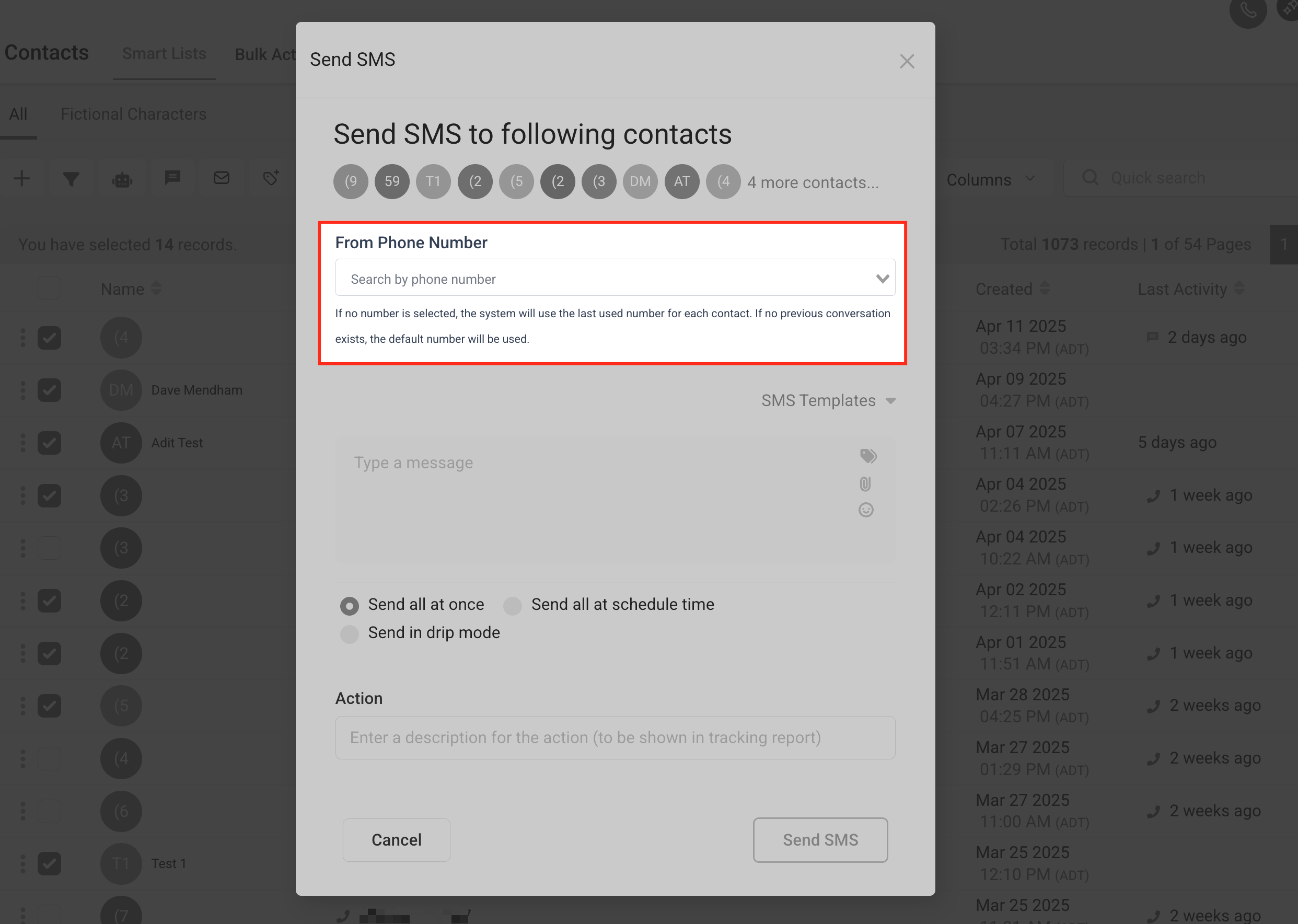Click the Cancel button
This screenshot has height=924, width=1298.
(x=396, y=839)
